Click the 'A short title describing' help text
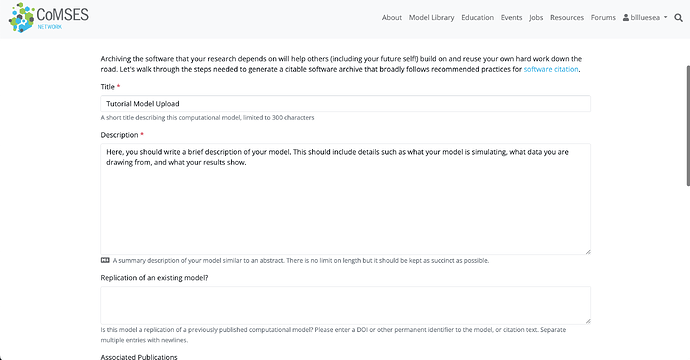The width and height of the screenshot is (690, 360). pyautogui.click(x=207, y=118)
